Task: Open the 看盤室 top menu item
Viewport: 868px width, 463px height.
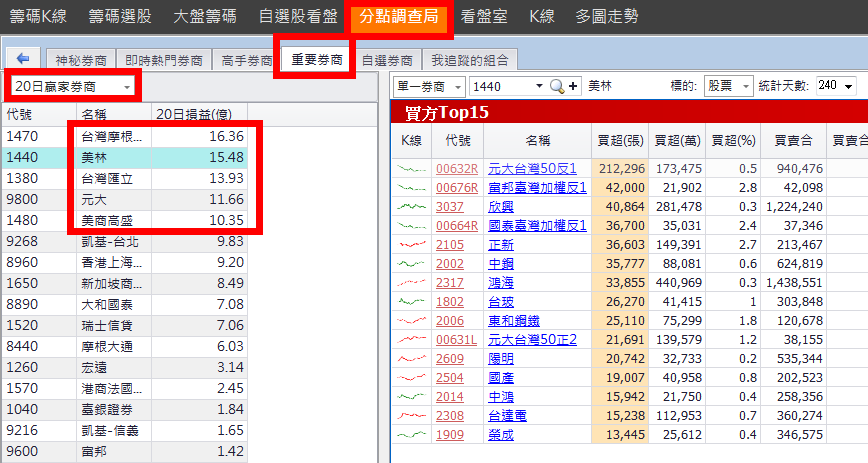Action: [483, 16]
